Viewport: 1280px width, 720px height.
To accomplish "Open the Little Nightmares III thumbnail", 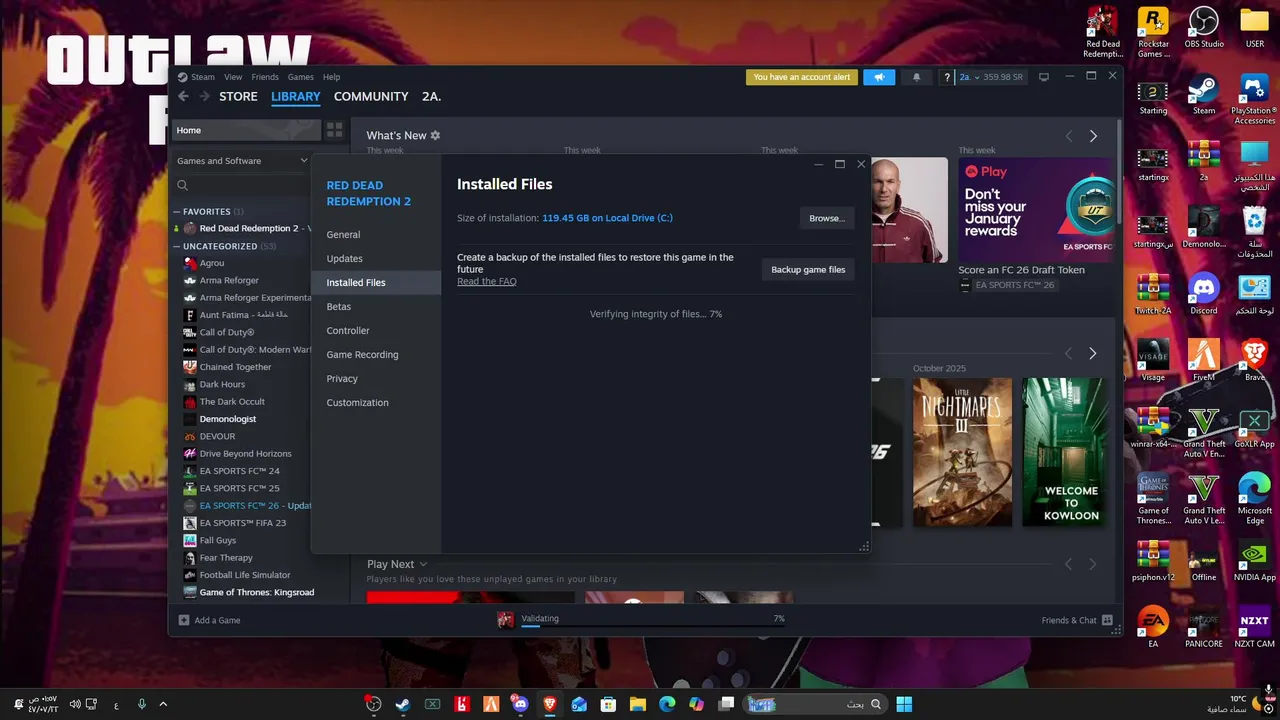I will tap(962, 452).
